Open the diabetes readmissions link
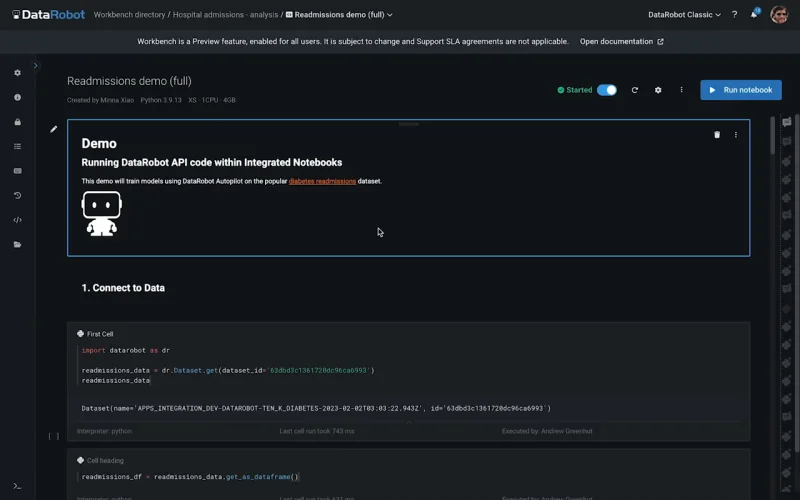This screenshot has width=800, height=500. pos(322,181)
